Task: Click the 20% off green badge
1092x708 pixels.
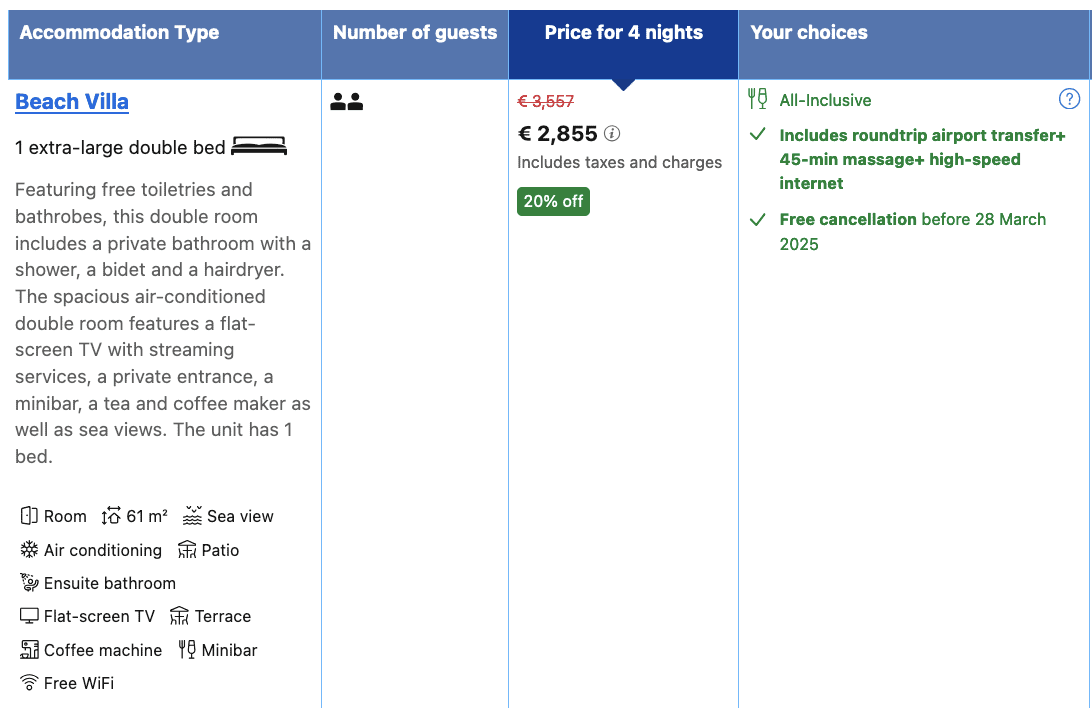Action: (x=553, y=201)
